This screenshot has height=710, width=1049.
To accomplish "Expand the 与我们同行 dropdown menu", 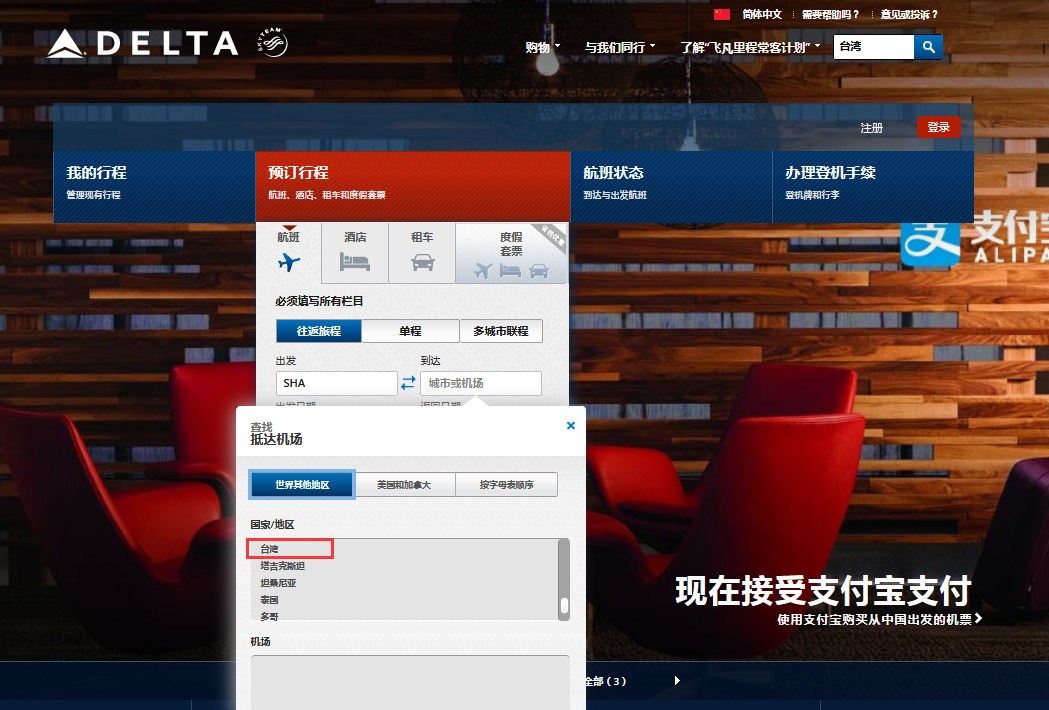I will coord(620,47).
